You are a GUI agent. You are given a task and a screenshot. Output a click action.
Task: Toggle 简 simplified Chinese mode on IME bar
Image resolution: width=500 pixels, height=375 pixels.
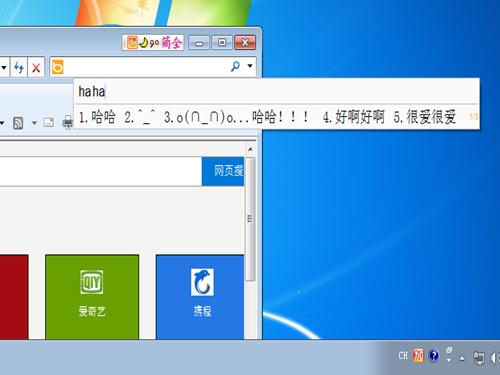tap(166, 43)
